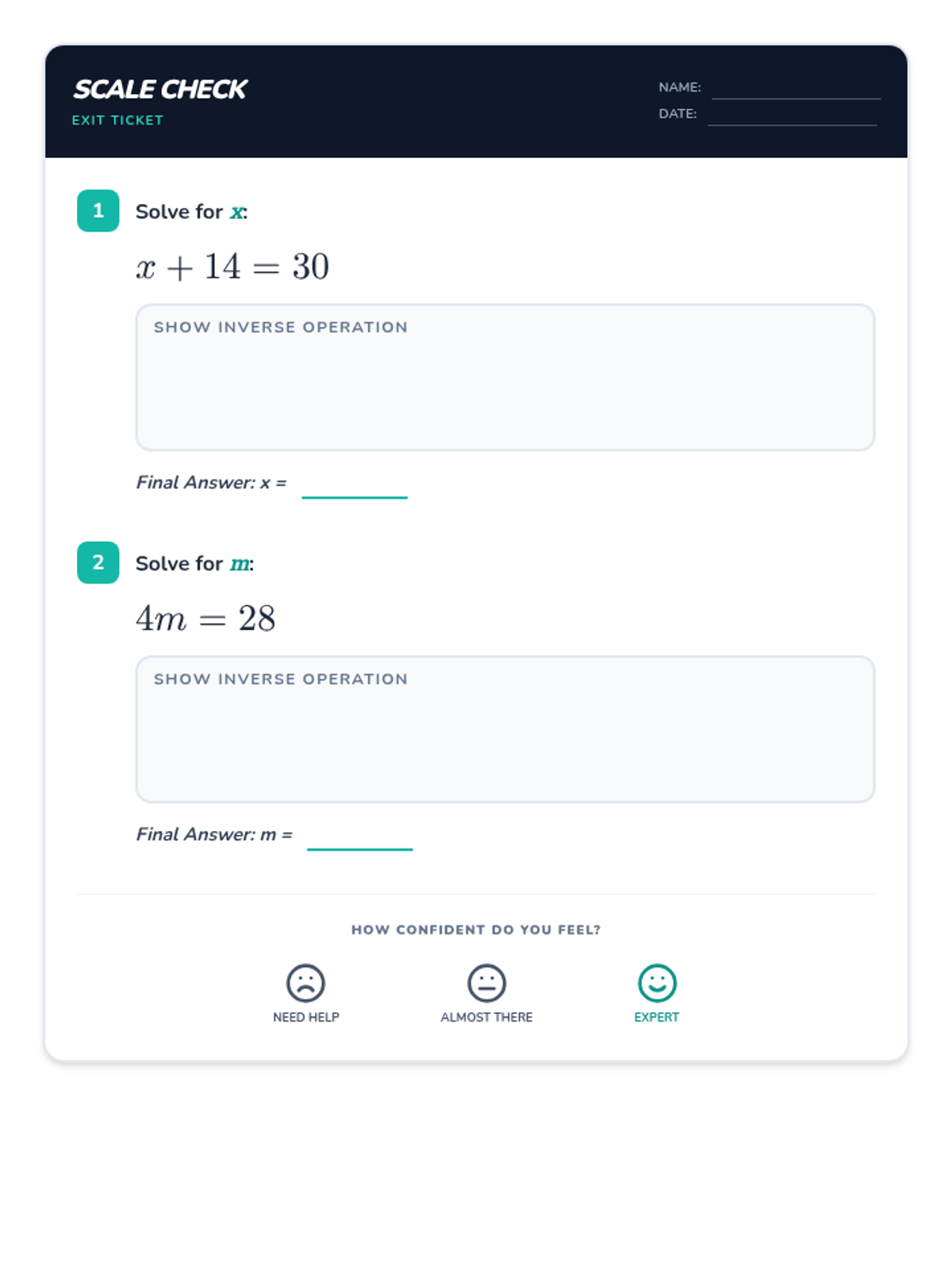Click the number 2 question badge
The height and width of the screenshot is (1270, 952).
(x=98, y=563)
